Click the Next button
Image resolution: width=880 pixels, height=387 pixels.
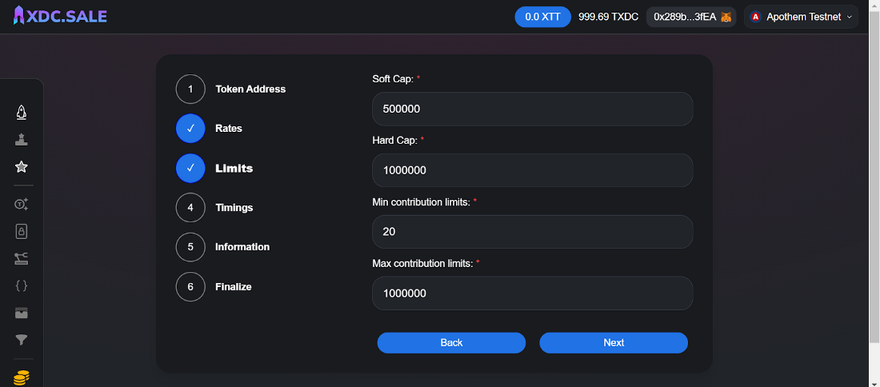(x=613, y=343)
